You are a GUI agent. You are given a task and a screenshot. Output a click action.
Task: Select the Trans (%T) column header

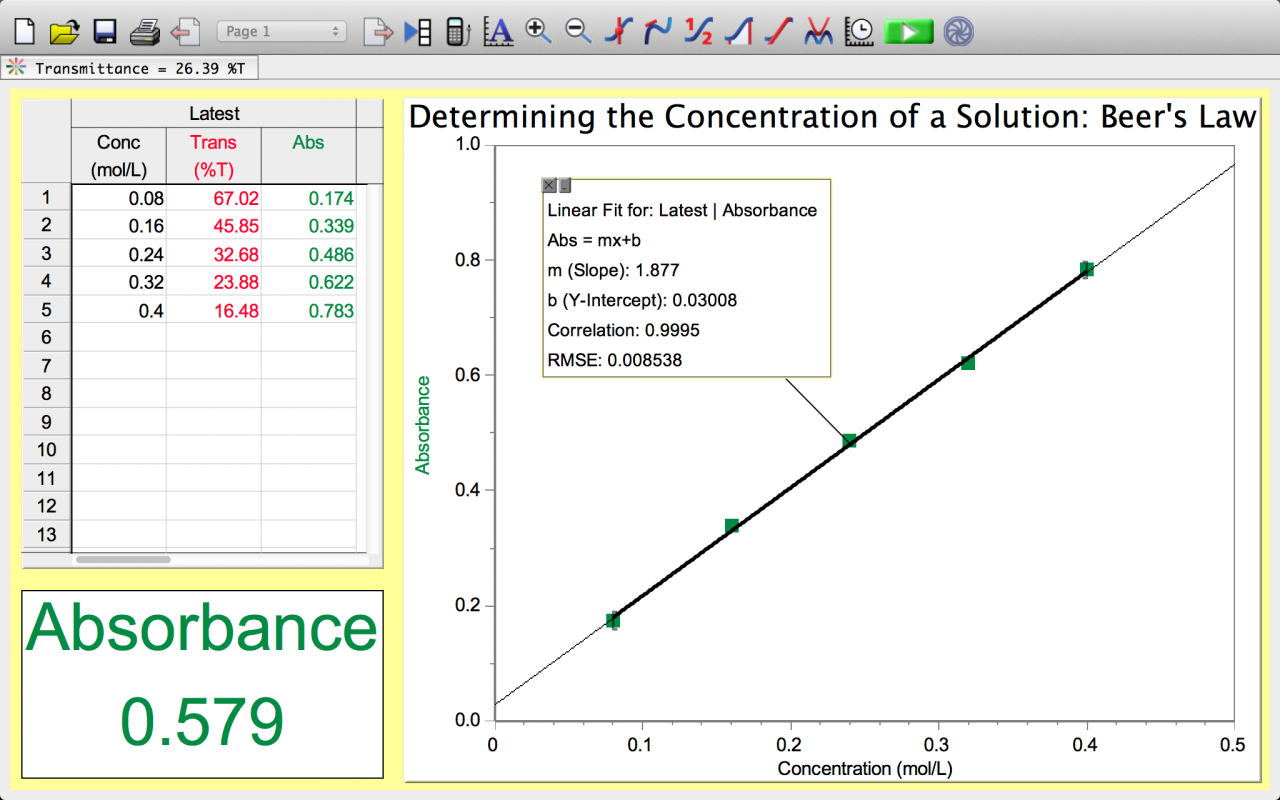(213, 155)
